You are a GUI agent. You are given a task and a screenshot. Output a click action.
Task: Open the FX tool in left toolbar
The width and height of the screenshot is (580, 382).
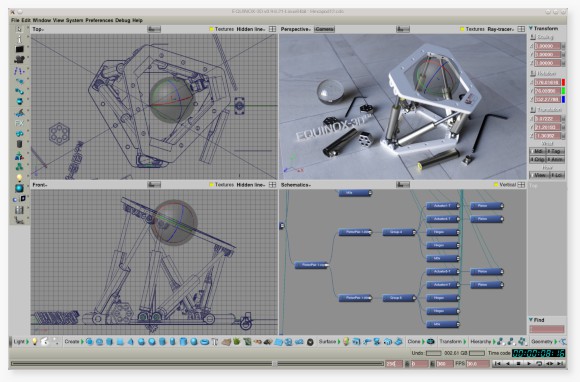(x=19, y=123)
